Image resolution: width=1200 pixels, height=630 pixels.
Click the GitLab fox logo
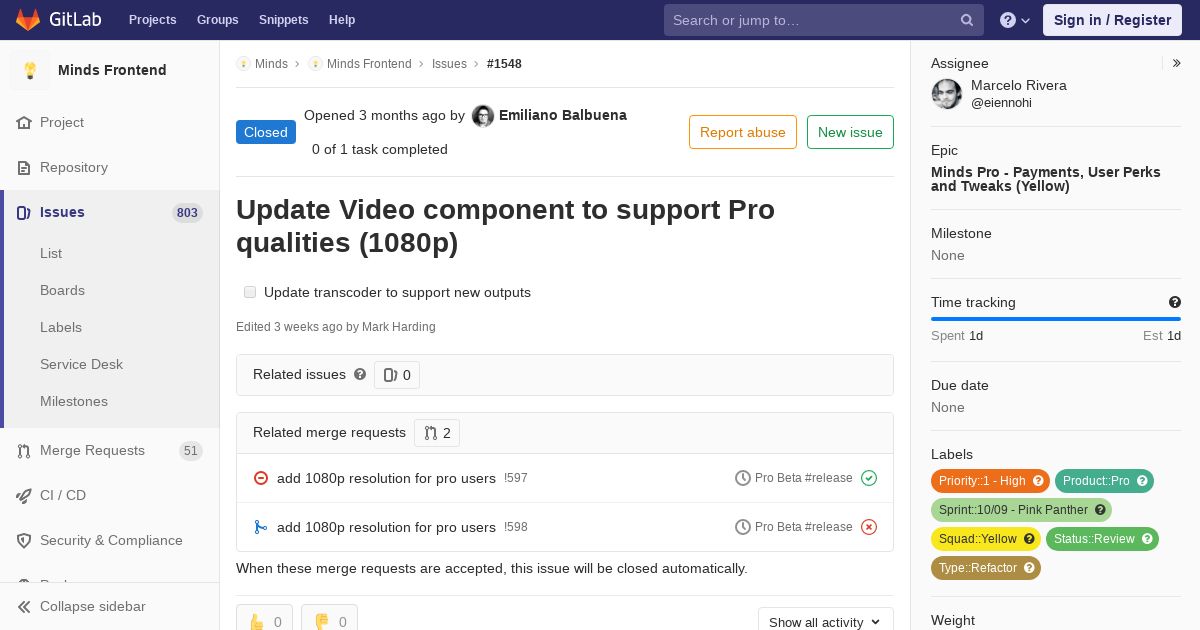point(28,19)
